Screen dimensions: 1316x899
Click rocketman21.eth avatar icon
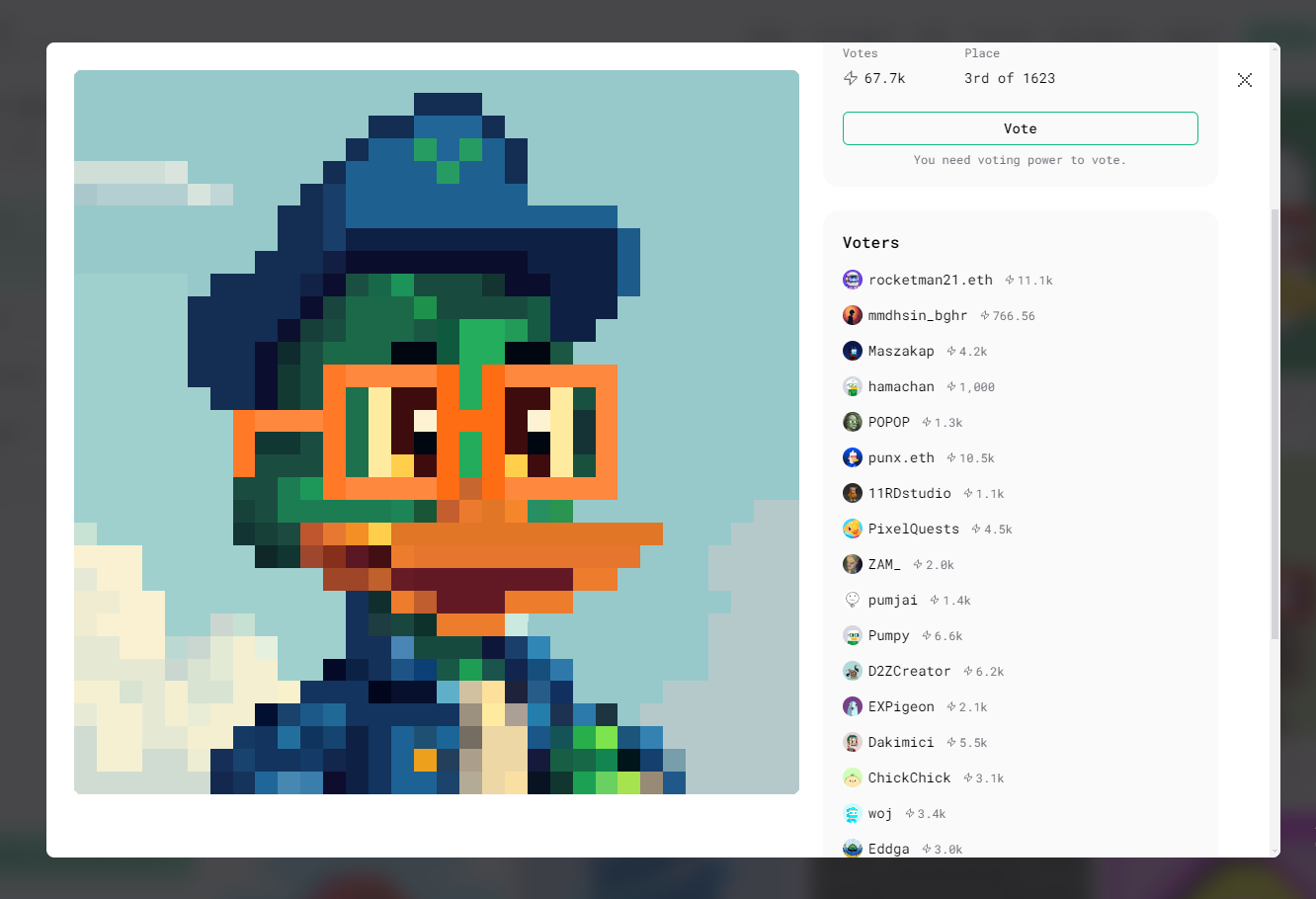(x=853, y=280)
